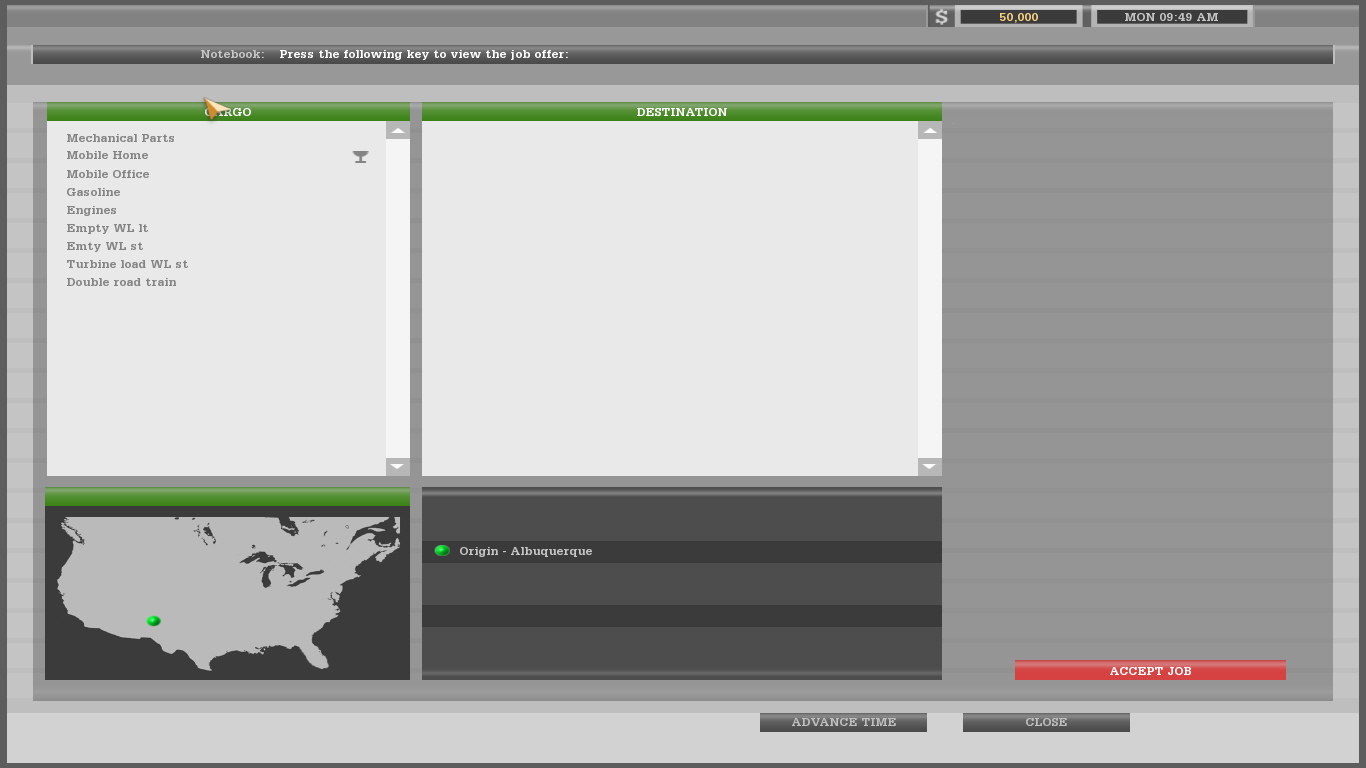The width and height of the screenshot is (1366, 768).
Task: Click the Cargo column header
Action: click(x=228, y=112)
